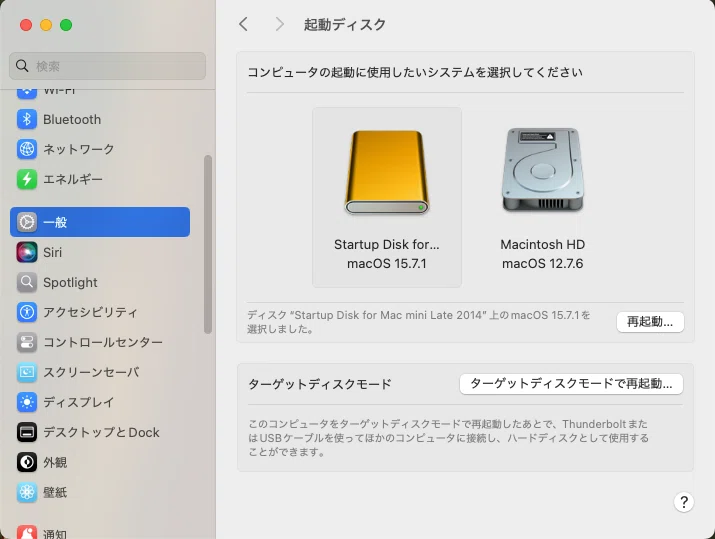Click the 起動ディスク page title
The height and width of the screenshot is (539, 715).
[345, 25]
